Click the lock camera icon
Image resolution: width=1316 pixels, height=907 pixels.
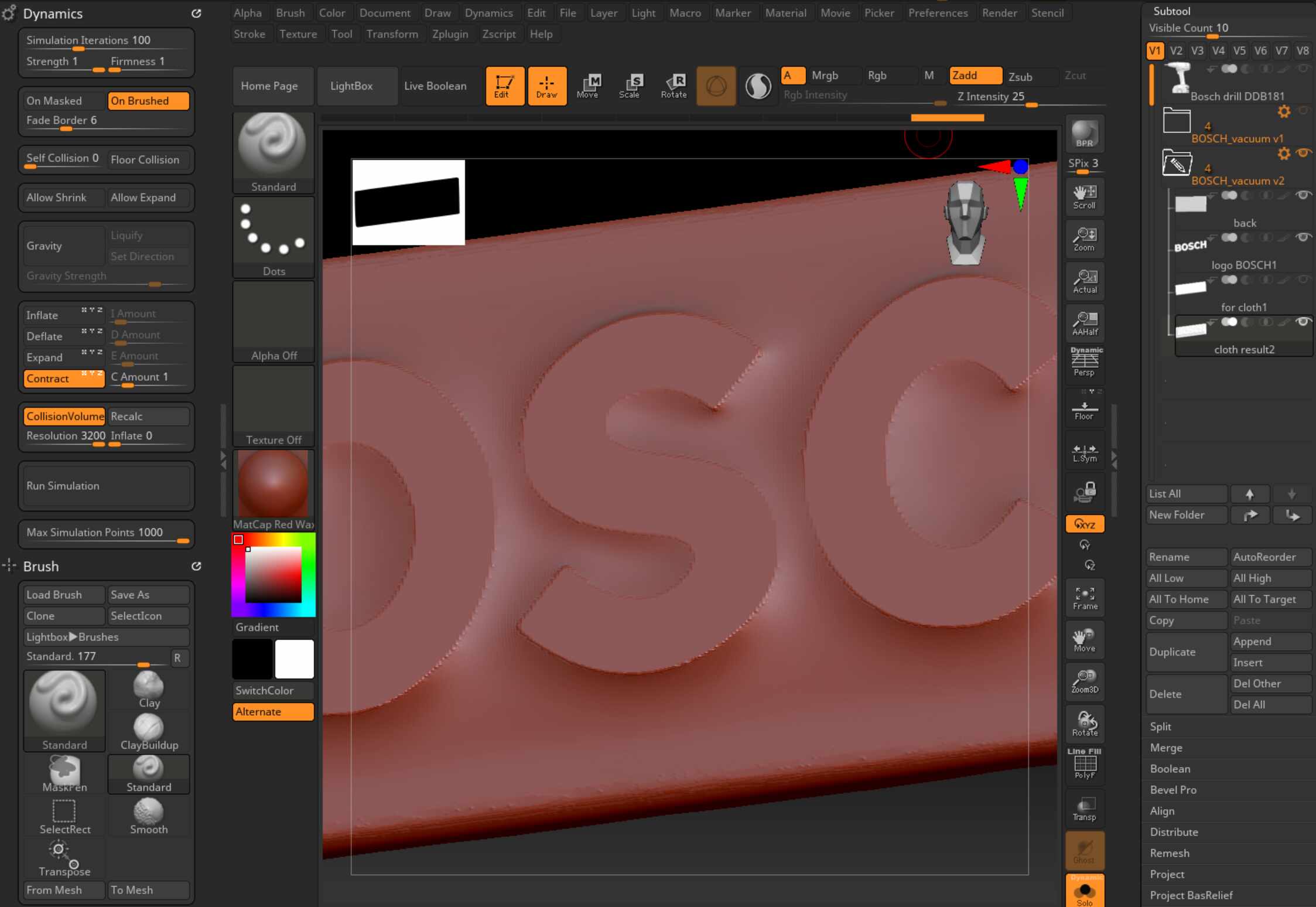(1085, 492)
